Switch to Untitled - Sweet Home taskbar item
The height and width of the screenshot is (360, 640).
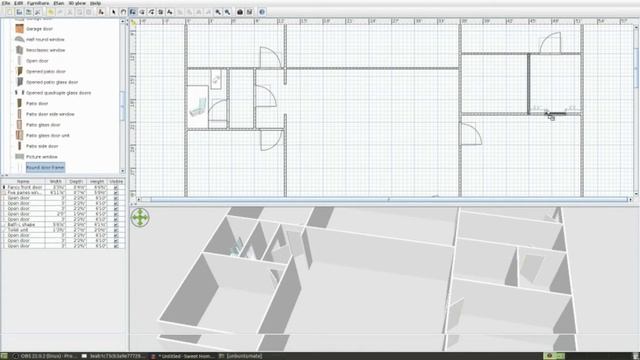click(182, 356)
